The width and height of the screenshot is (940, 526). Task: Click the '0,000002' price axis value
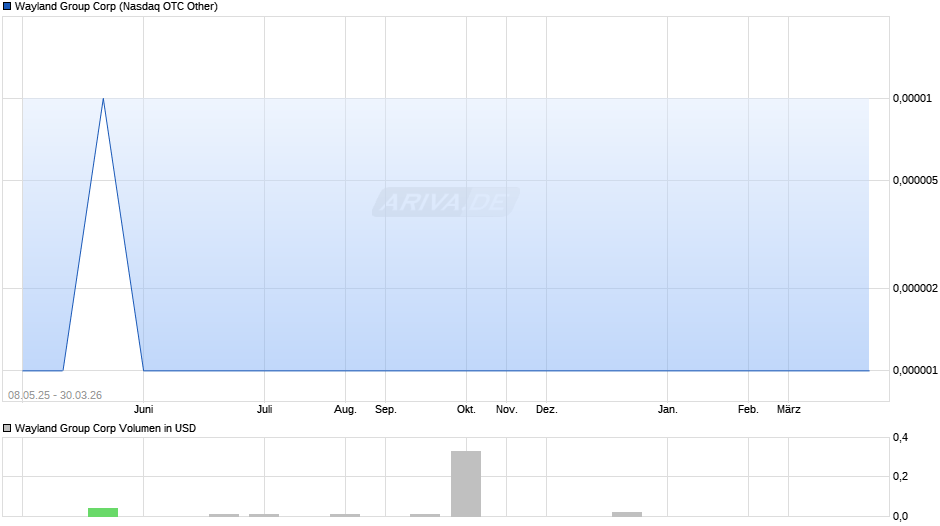pos(915,288)
